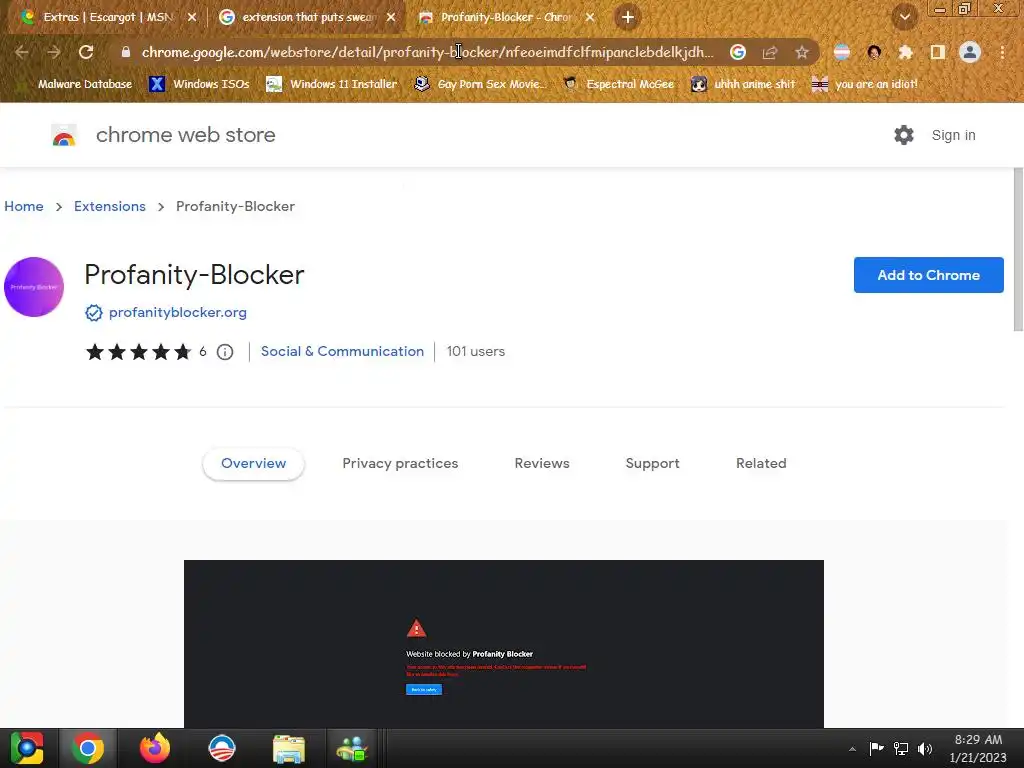Viewport: 1024px width, 768px height.
Task: Open the Espectral McGee bookmark
Action: click(619, 84)
